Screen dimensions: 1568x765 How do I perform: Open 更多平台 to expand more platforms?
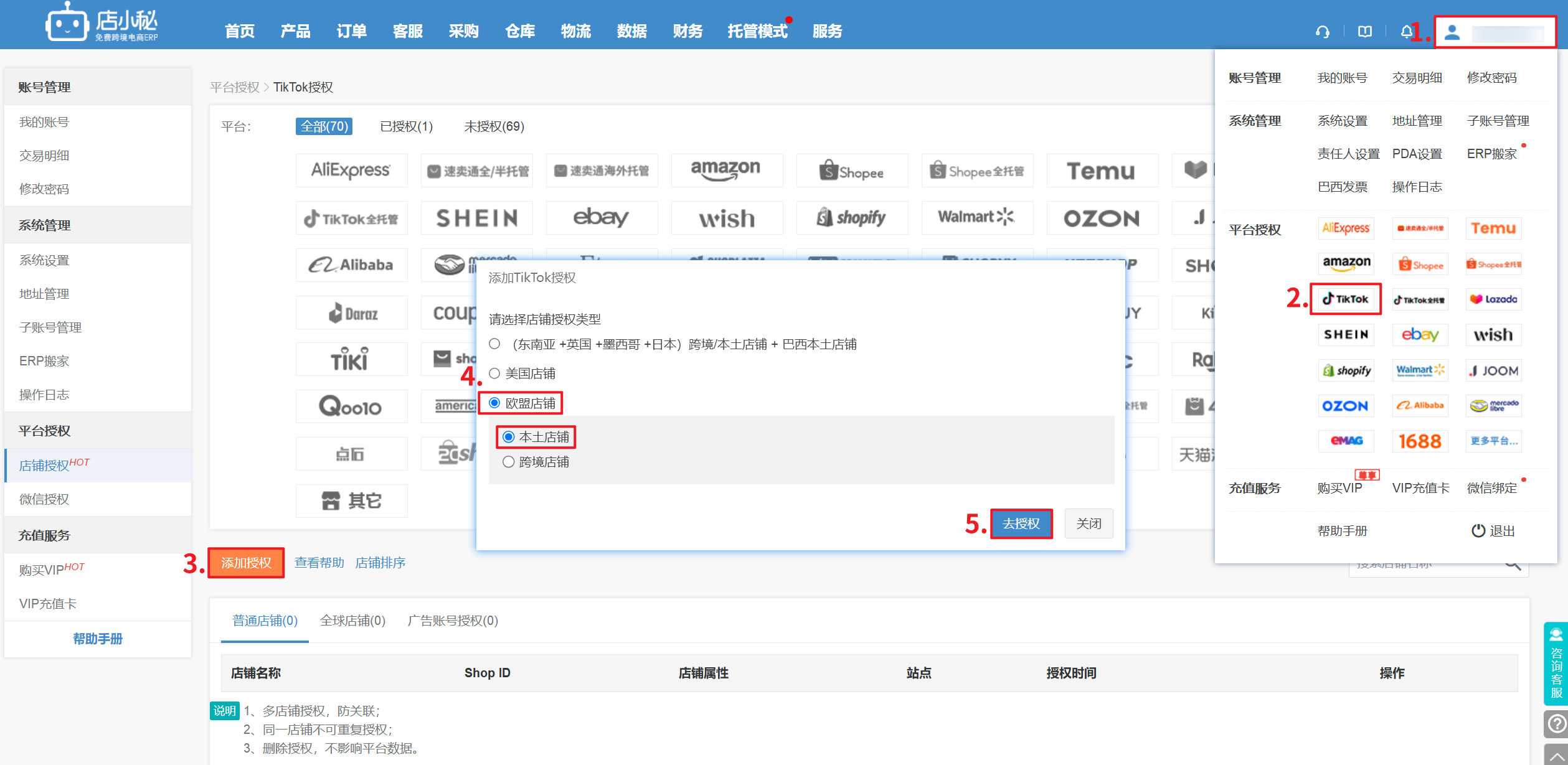tap(1493, 441)
